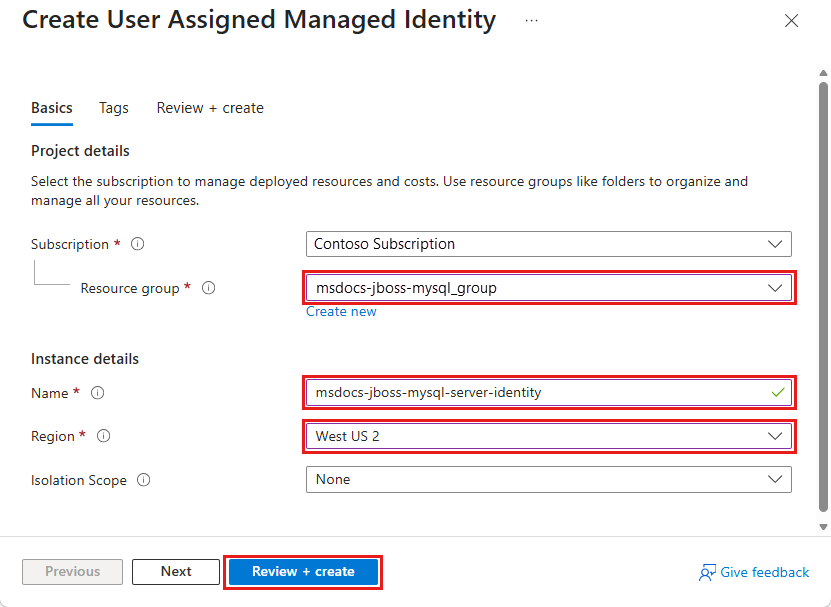The image size is (831, 607).
Task: Open the ellipsis more options menu
Action: pos(531,21)
